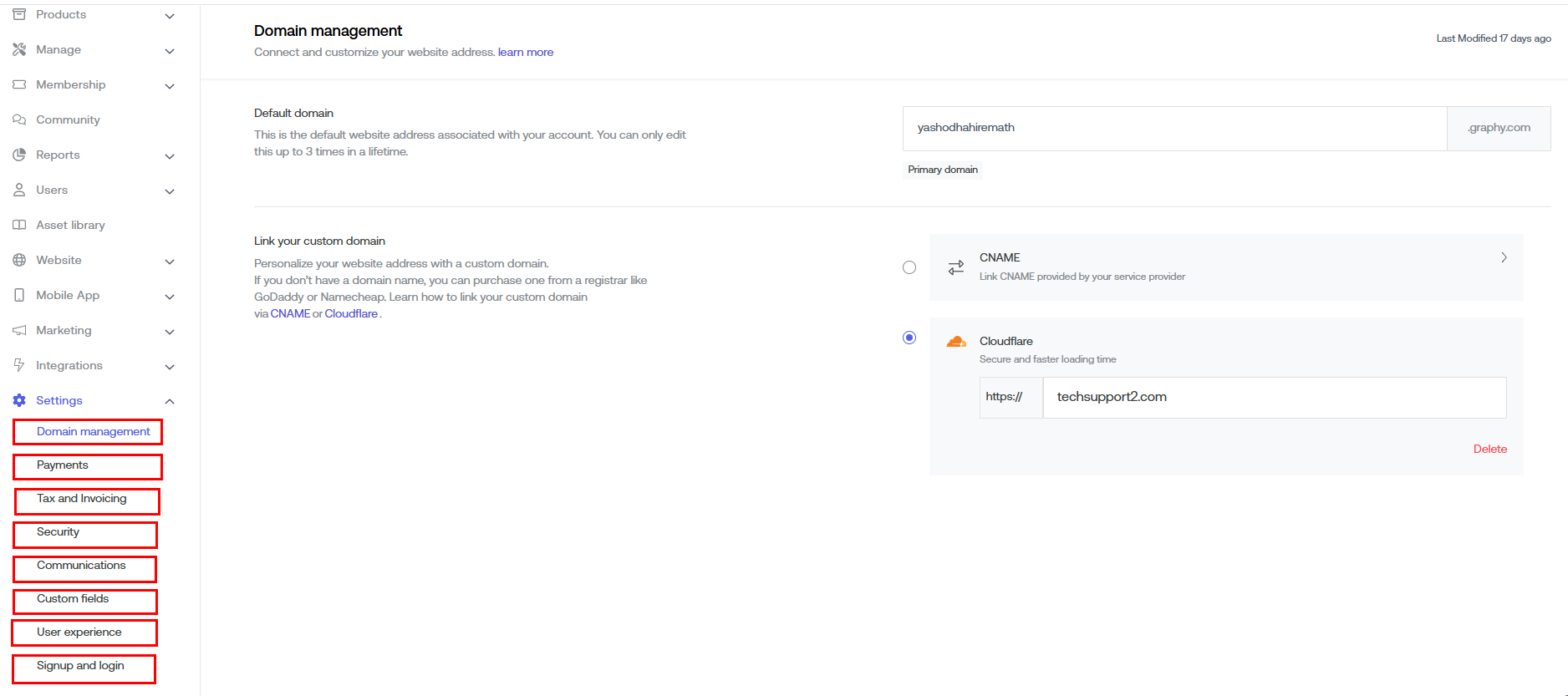Click the Mobile App phone icon
Image resolution: width=1568 pixels, height=696 pixels.
click(19, 295)
